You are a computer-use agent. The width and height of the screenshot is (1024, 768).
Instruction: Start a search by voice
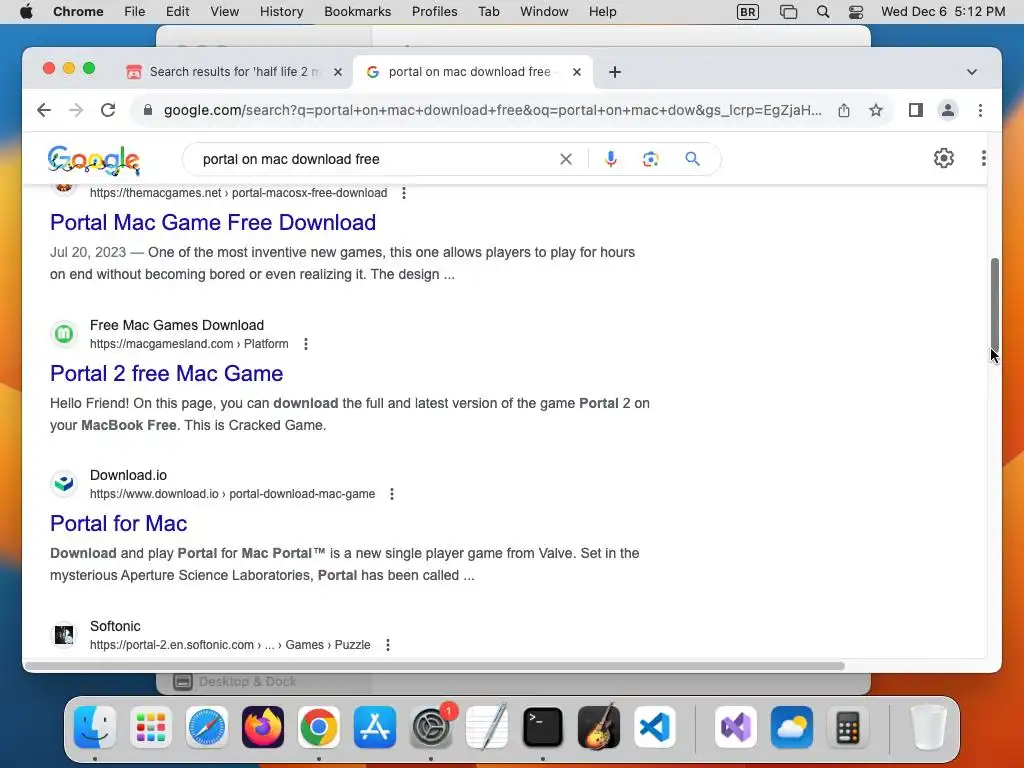click(x=611, y=159)
